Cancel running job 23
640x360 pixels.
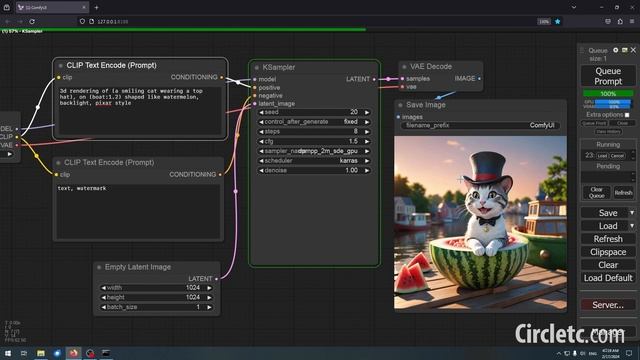pyautogui.click(x=617, y=156)
